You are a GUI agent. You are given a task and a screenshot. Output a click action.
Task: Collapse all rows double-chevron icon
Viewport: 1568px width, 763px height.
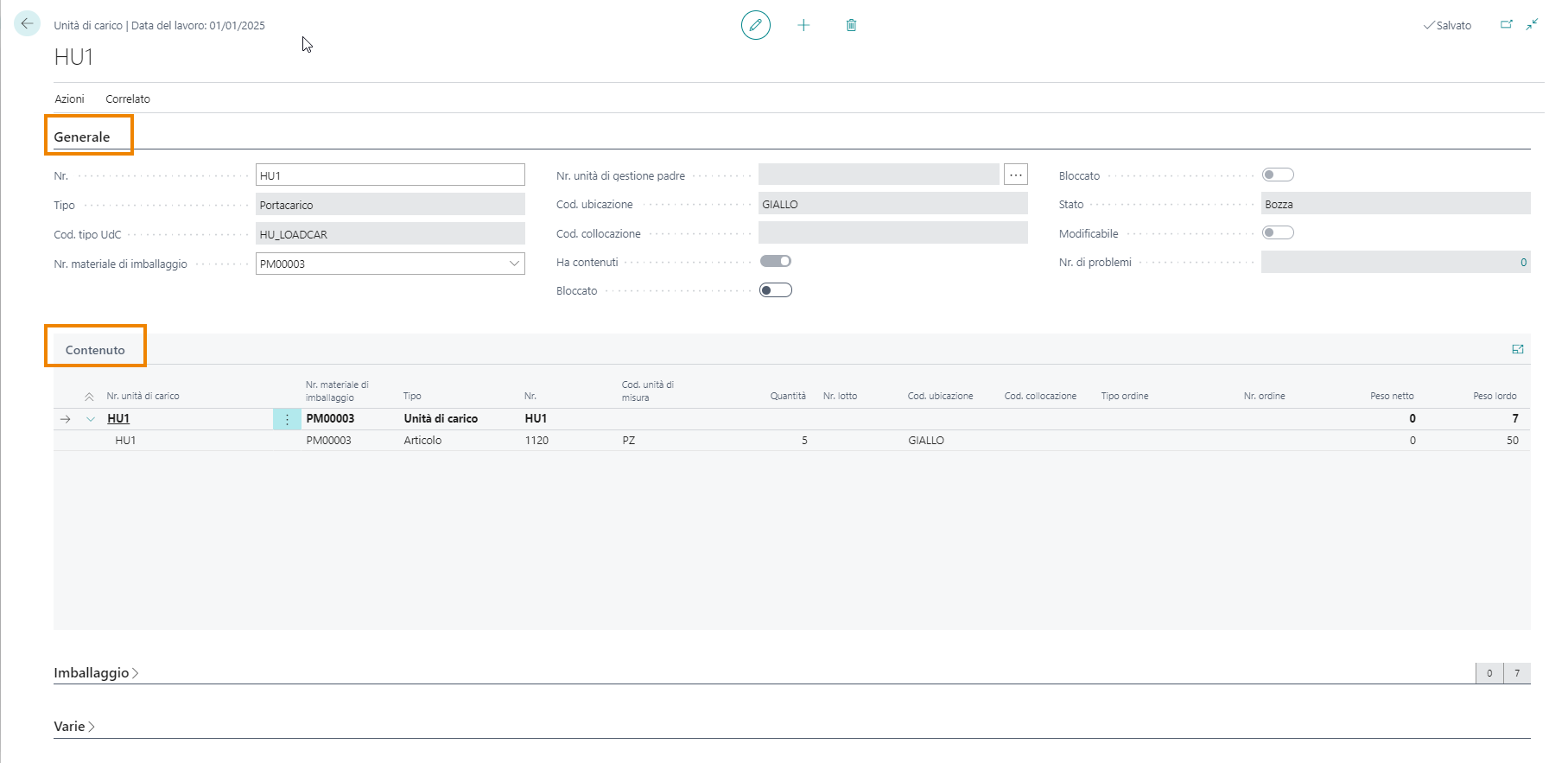click(x=89, y=397)
